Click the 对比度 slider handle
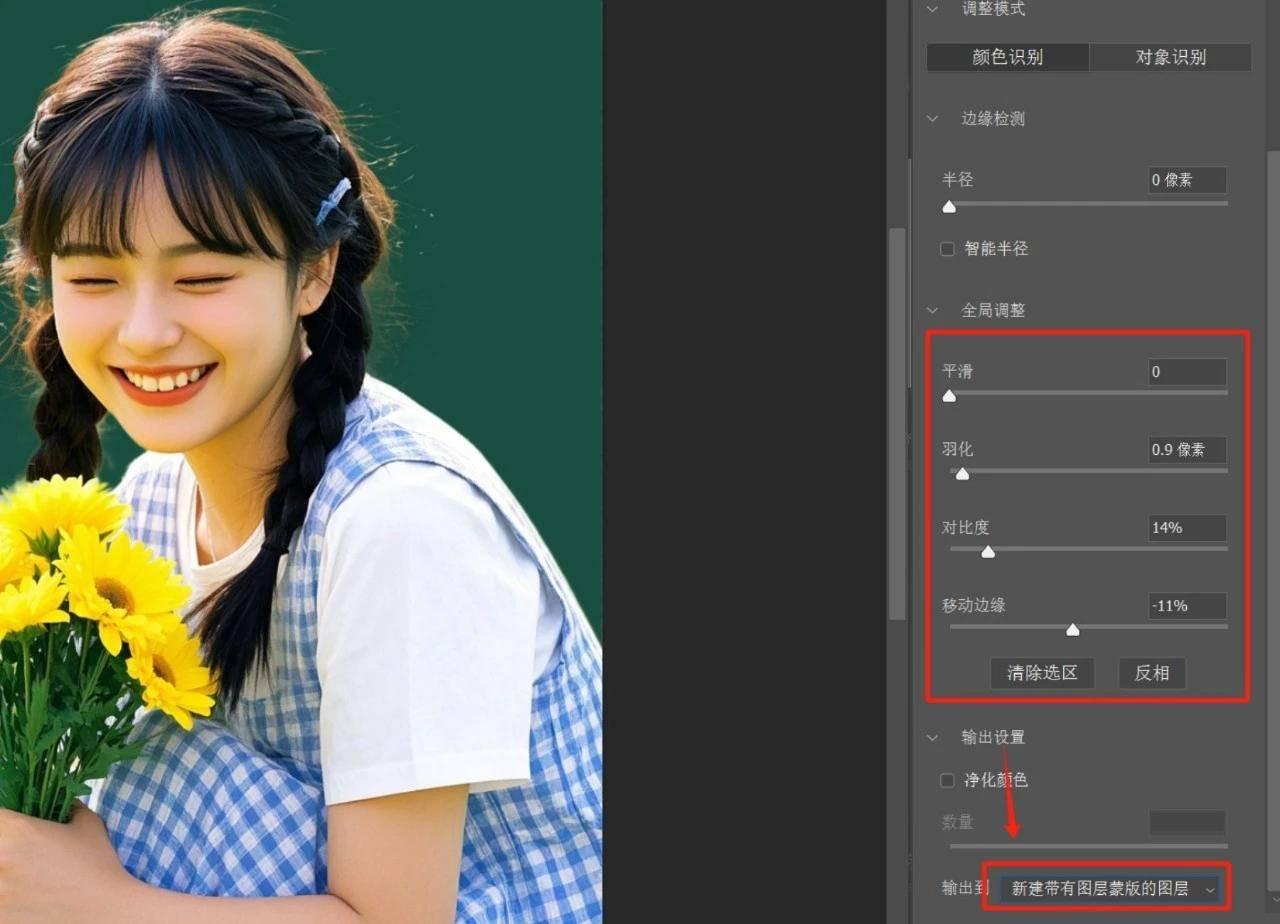Screen dimensions: 1280x924 988,552
